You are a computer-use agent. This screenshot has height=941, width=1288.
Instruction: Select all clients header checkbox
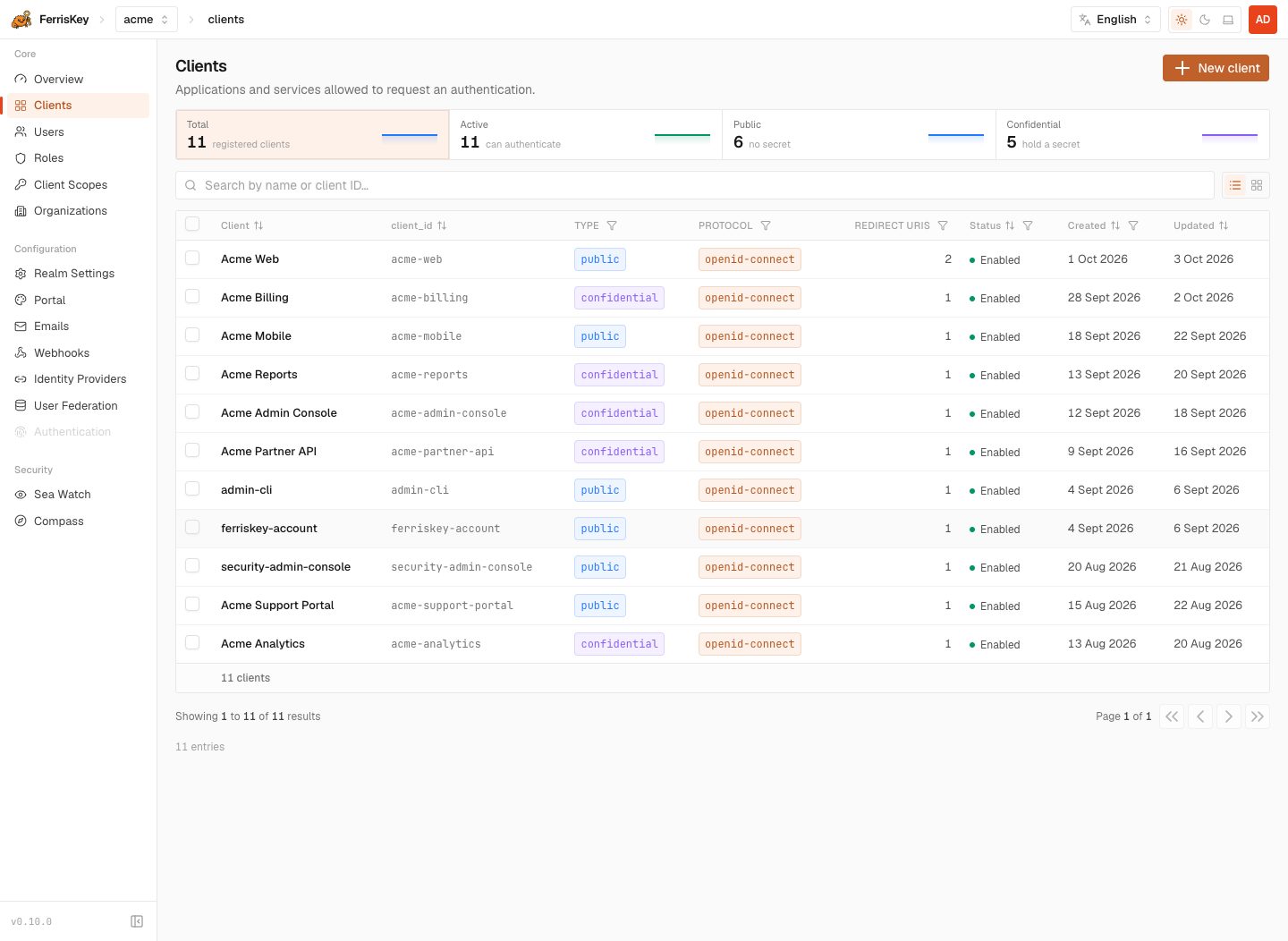192,225
